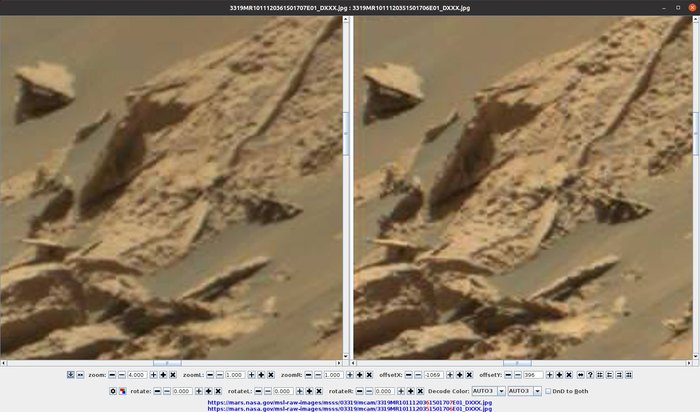This screenshot has width=700, height=412.
Task: Click the right Mars rock image pane
Action: click(523, 187)
